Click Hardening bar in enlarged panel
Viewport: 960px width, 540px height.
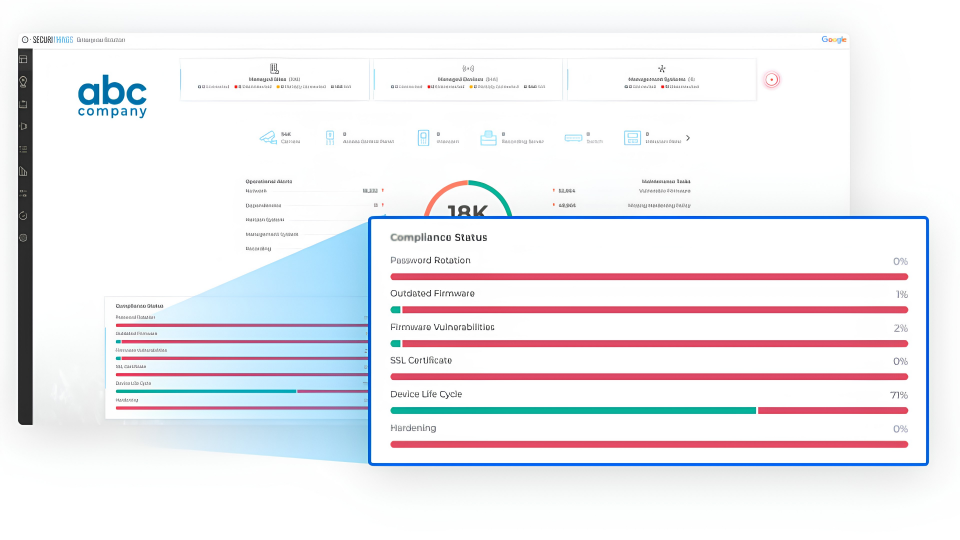(649, 444)
